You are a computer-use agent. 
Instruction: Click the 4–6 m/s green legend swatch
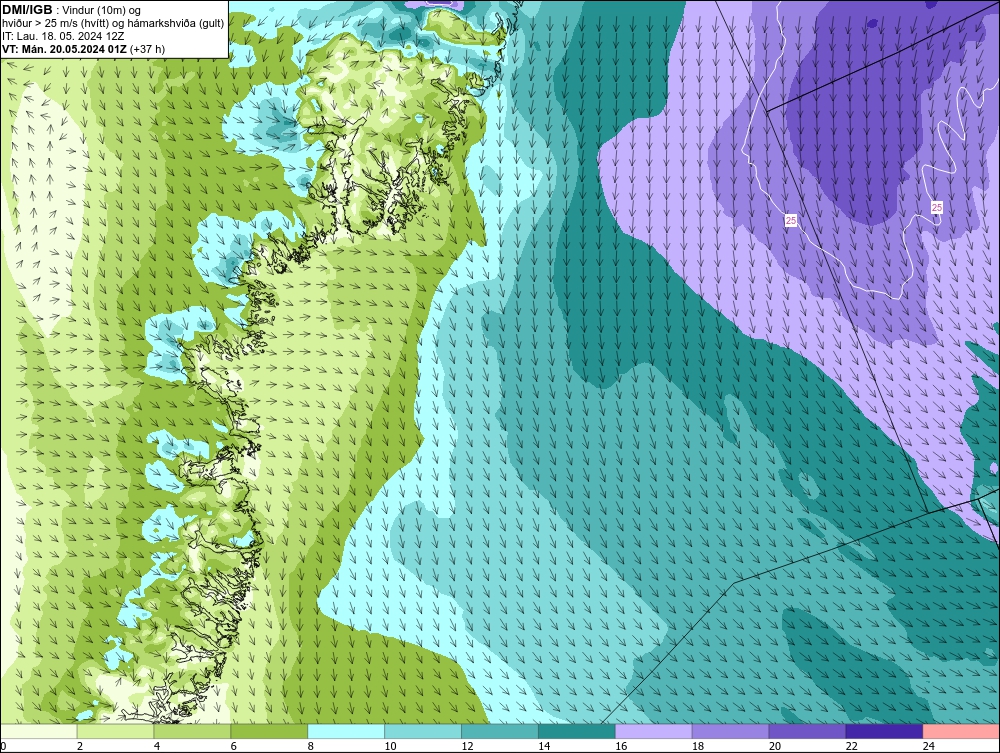(192, 731)
